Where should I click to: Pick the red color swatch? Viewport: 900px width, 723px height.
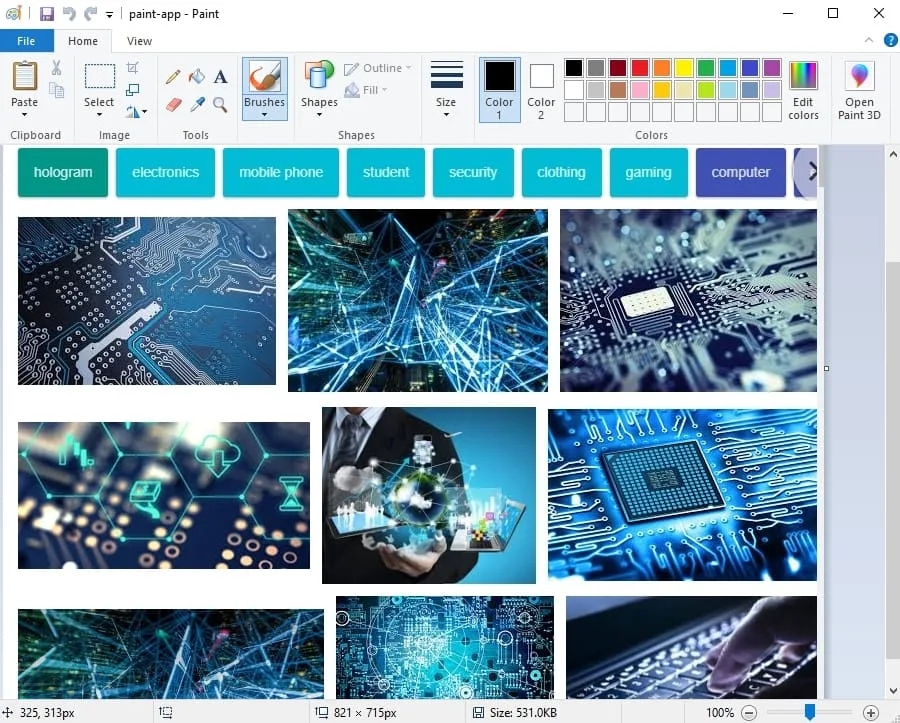click(x=639, y=68)
